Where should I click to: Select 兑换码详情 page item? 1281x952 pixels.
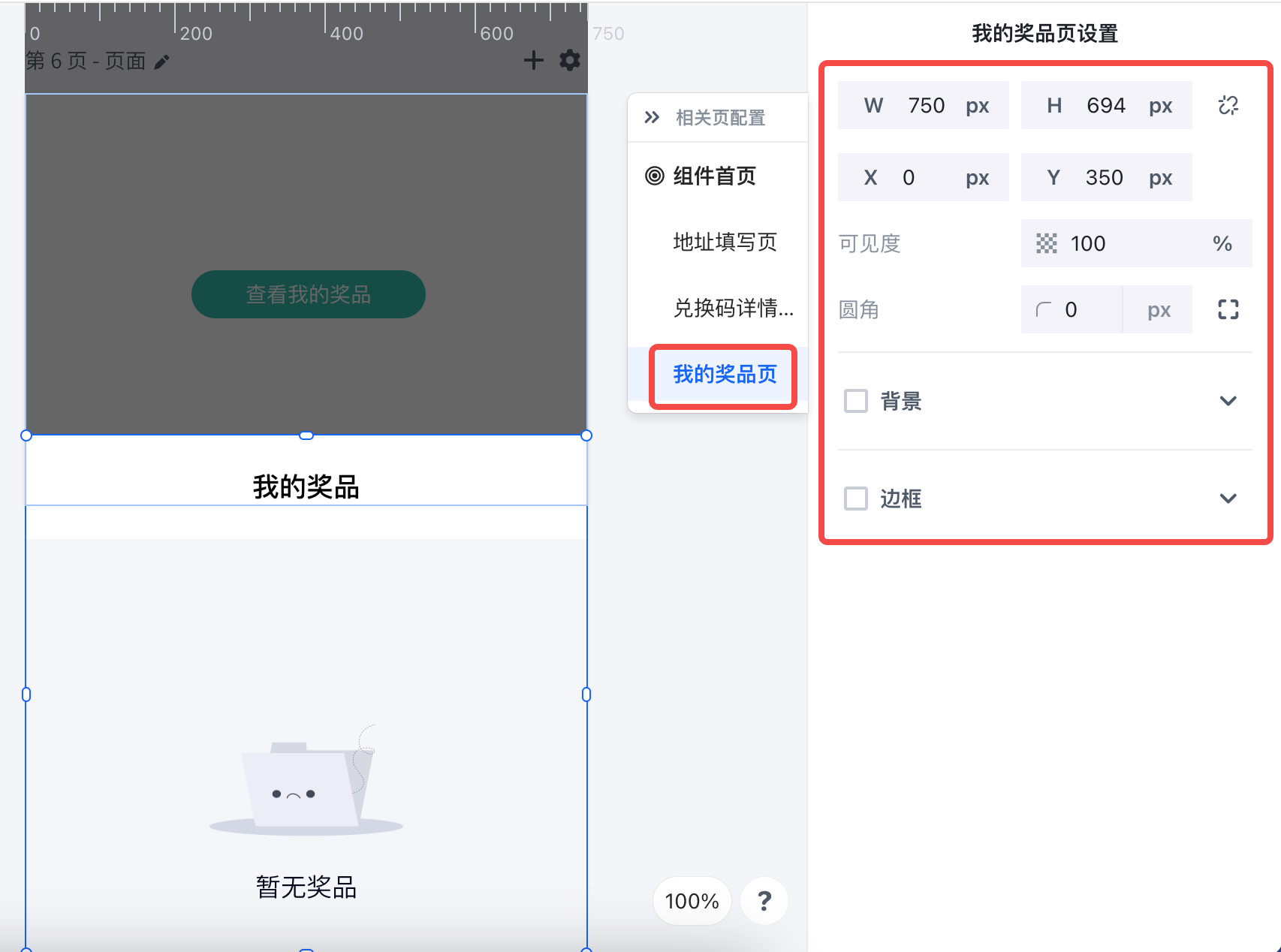coord(733,308)
